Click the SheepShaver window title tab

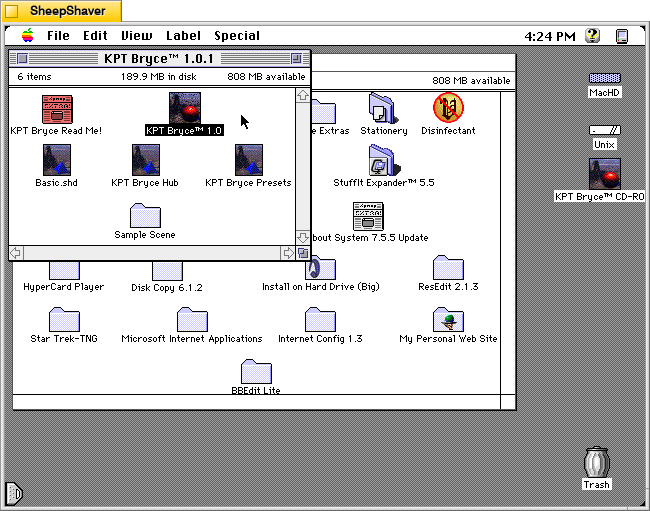[62, 11]
